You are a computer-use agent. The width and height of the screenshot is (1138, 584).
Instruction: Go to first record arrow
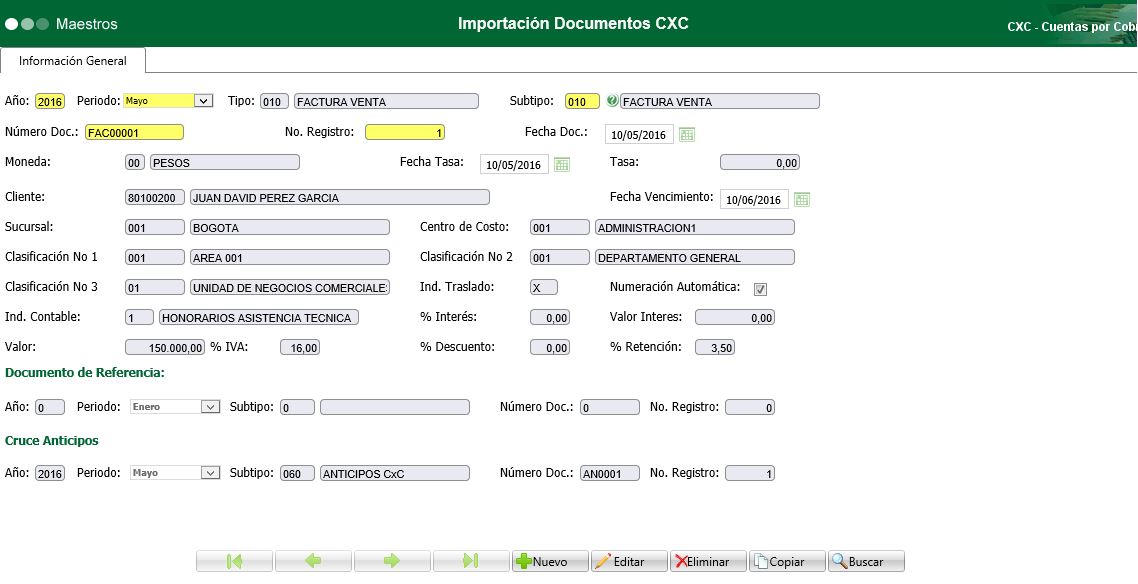[x=234, y=561]
